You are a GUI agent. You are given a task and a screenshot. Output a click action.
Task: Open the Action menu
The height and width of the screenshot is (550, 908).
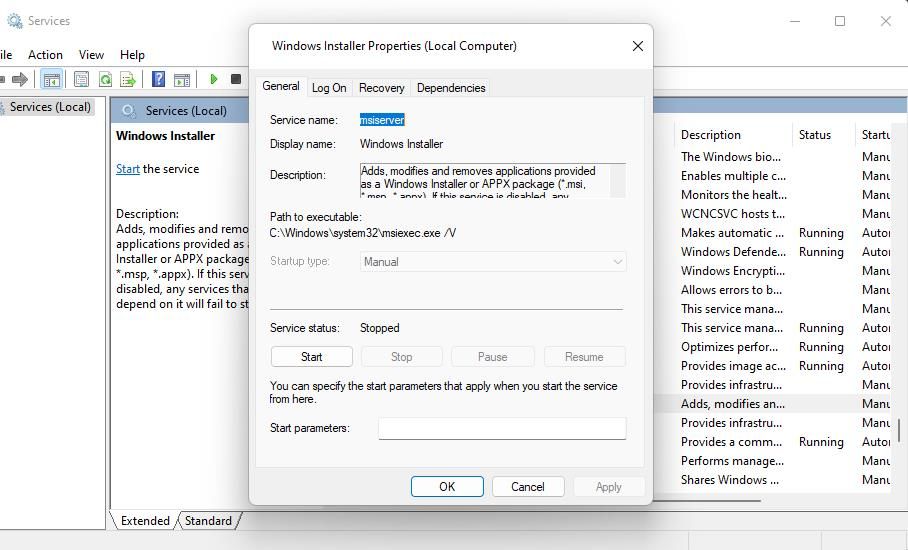(45, 55)
